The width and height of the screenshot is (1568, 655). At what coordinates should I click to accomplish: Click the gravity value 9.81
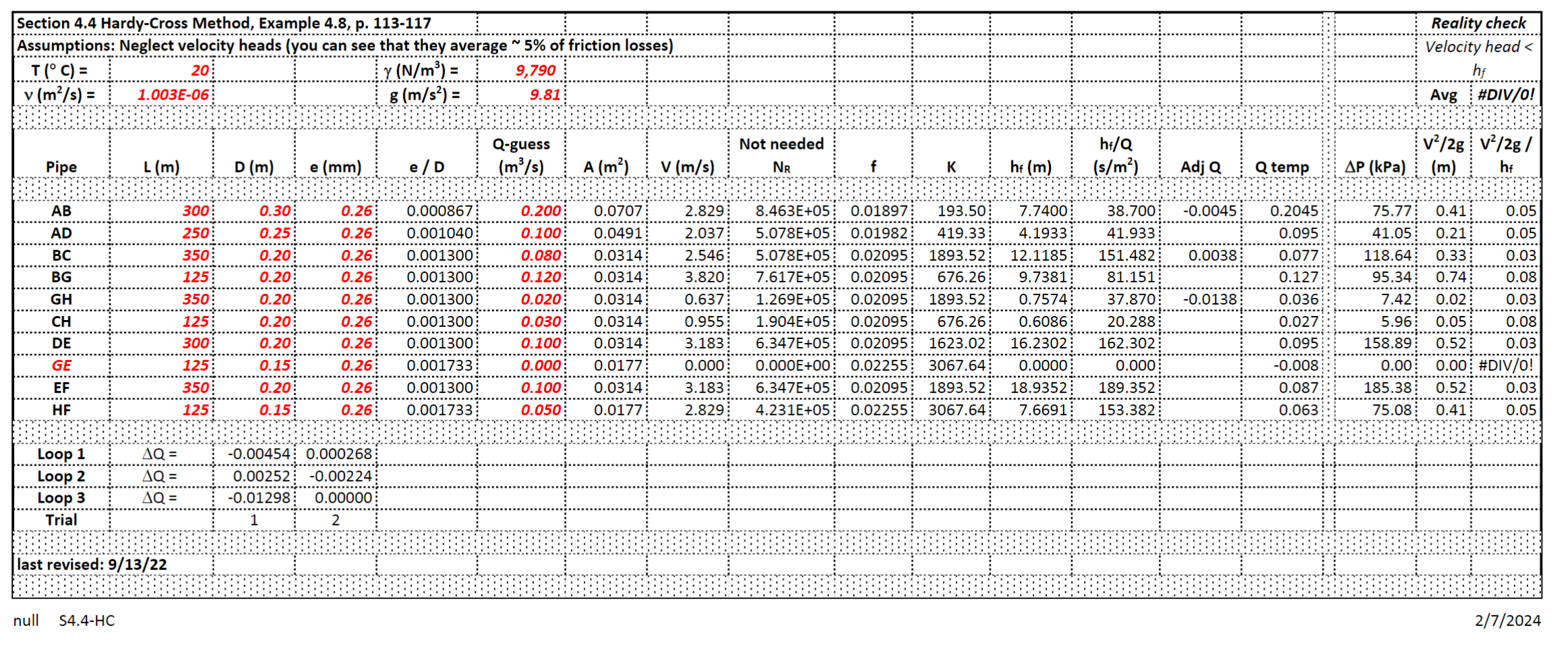[x=545, y=95]
